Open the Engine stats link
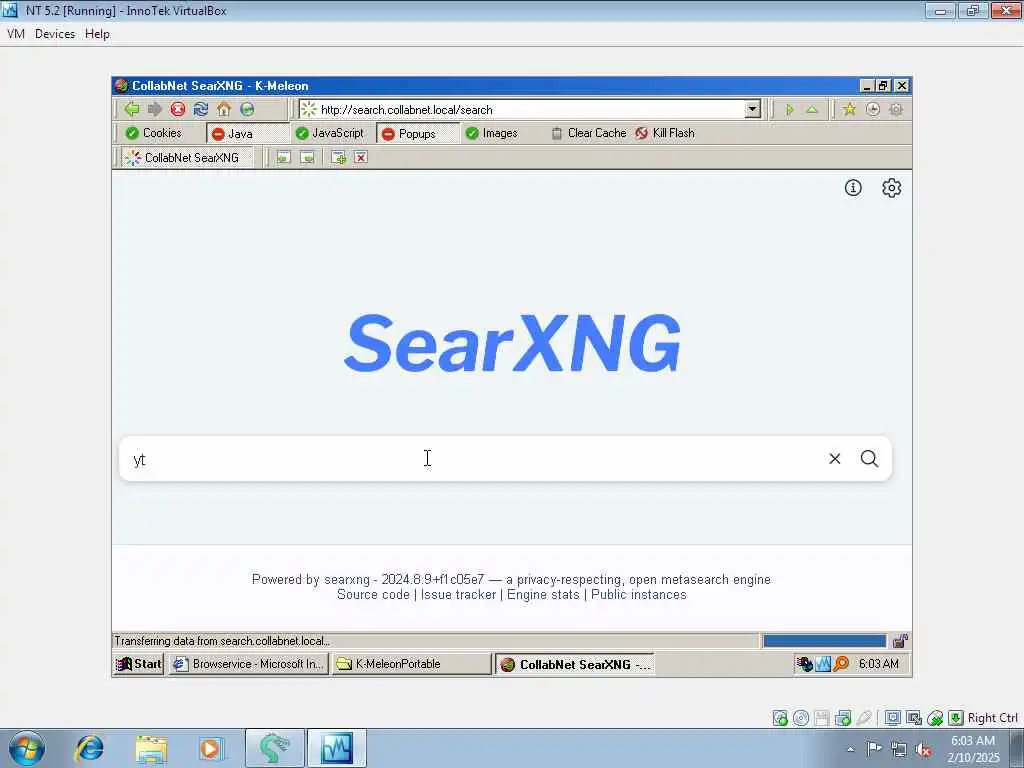This screenshot has height=768, width=1024. [543, 595]
